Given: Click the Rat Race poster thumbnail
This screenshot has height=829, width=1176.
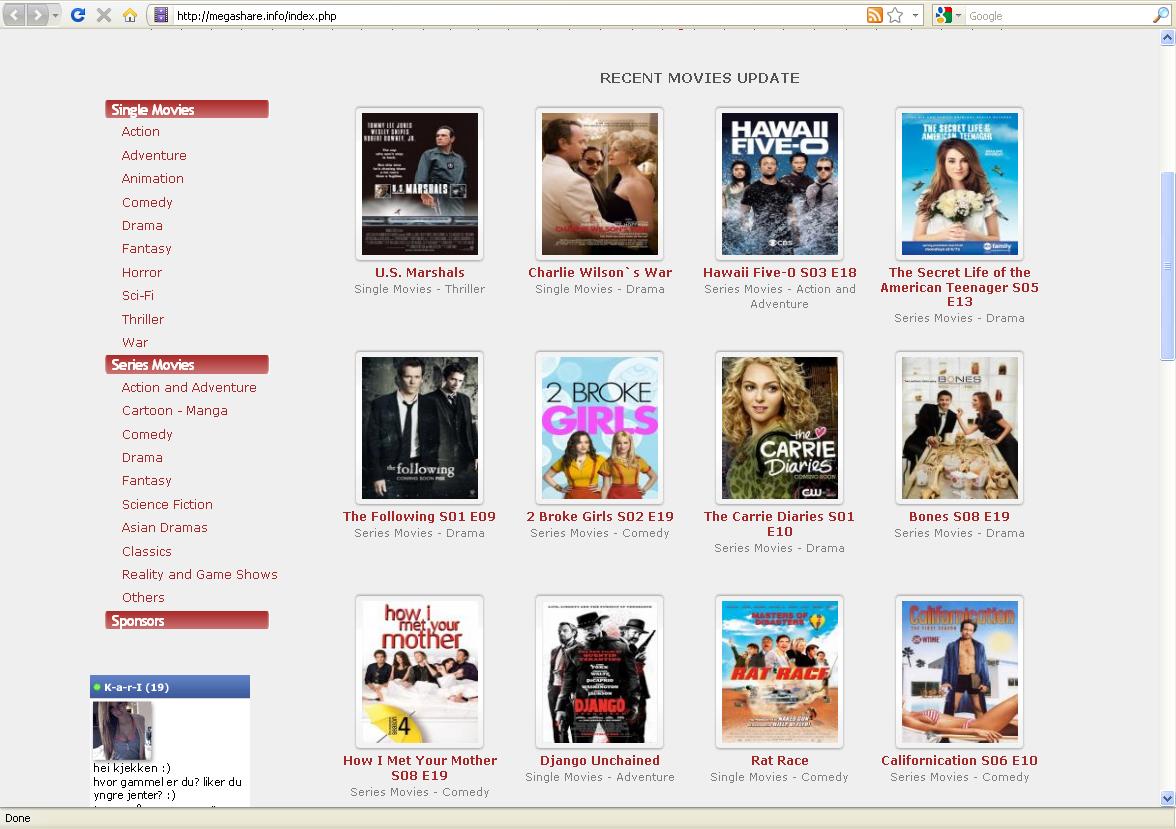Looking at the screenshot, I should tap(779, 671).
